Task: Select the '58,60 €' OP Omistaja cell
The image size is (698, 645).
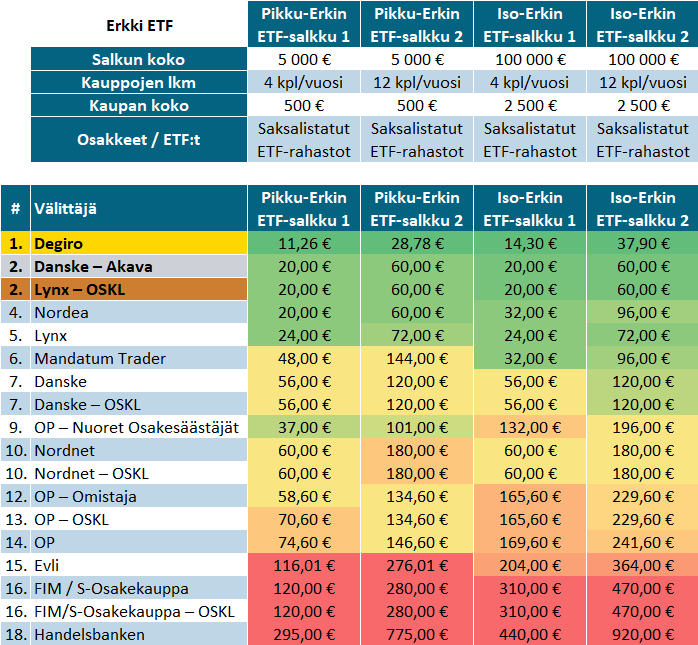Action: click(304, 496)
